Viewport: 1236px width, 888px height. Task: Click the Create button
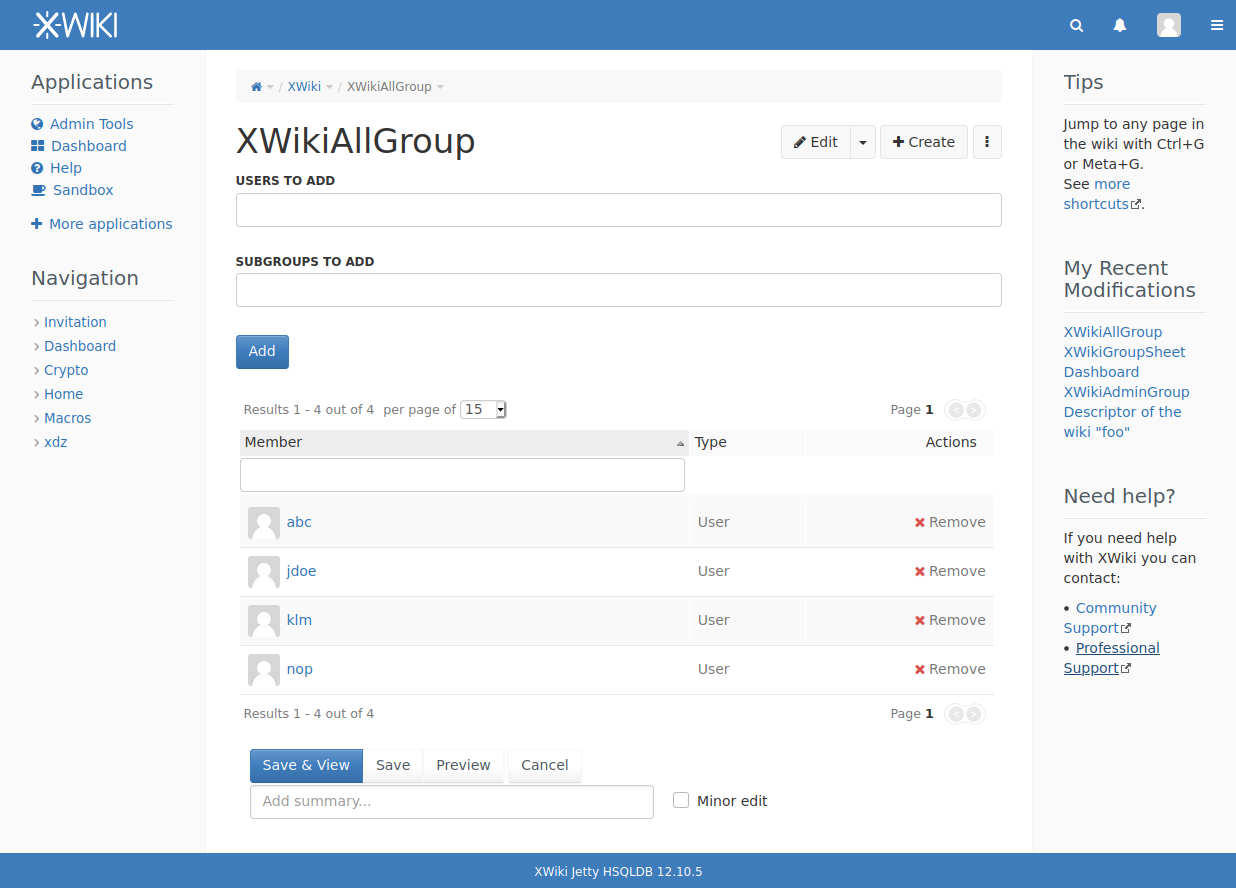924,142
